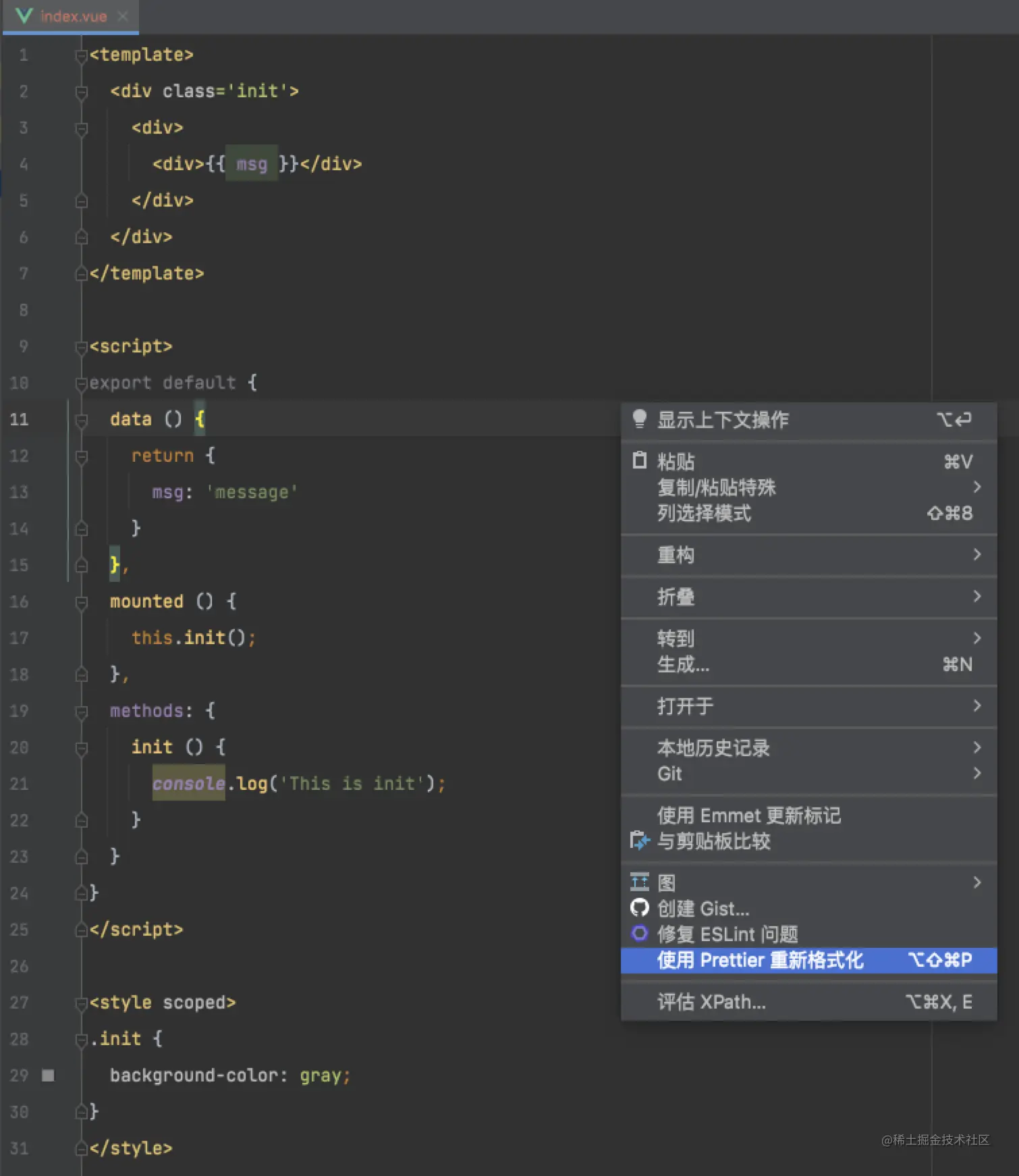Collapse the init () fold on line 20

point(82,748)
